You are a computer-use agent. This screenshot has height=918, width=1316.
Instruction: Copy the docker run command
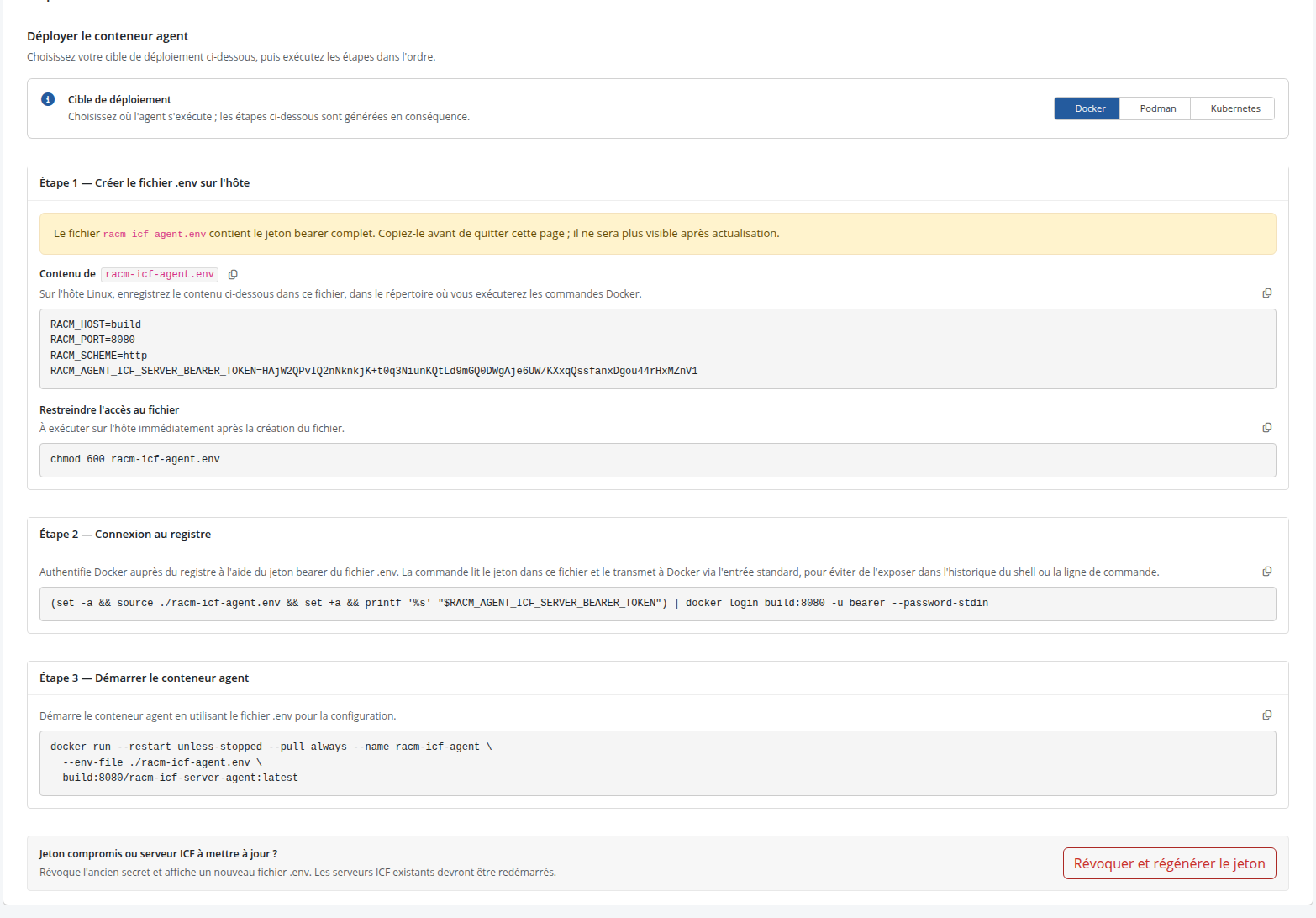1266,715
